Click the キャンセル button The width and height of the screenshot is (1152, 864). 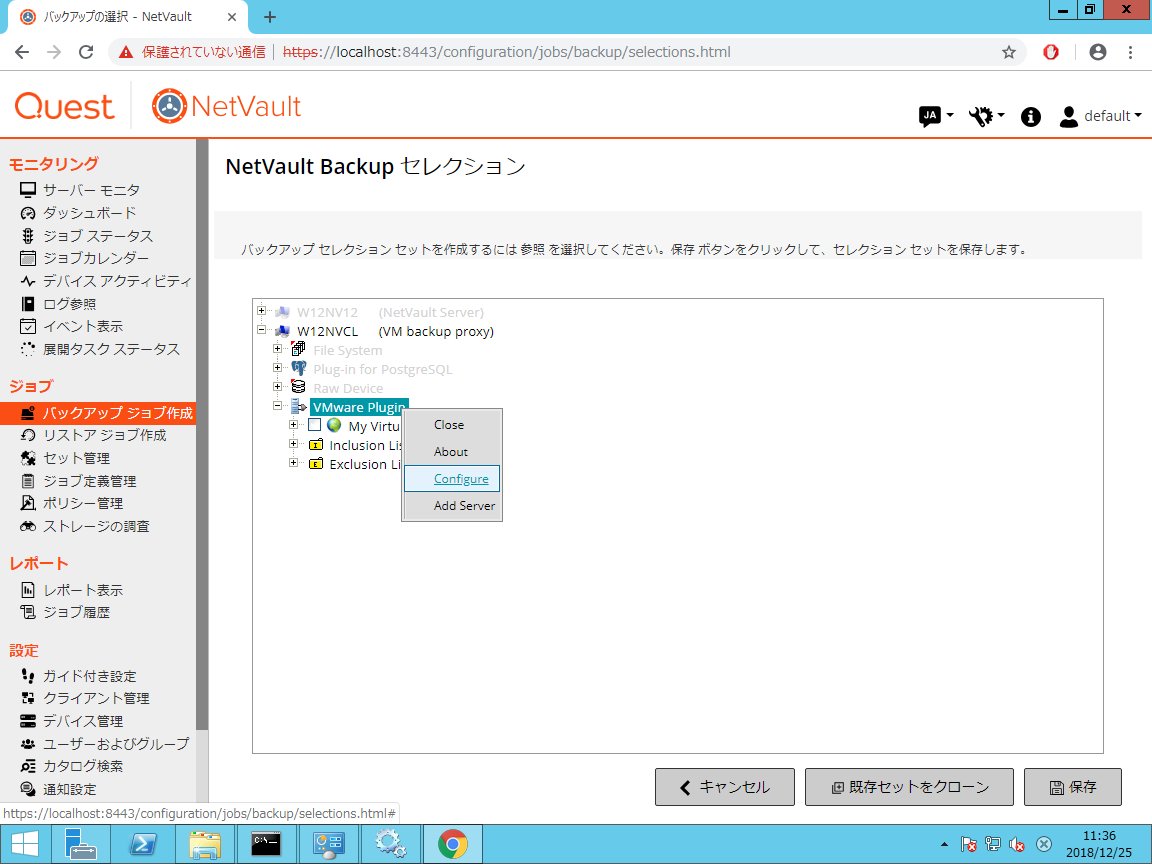pyautogui.click(x=724, y=788)
